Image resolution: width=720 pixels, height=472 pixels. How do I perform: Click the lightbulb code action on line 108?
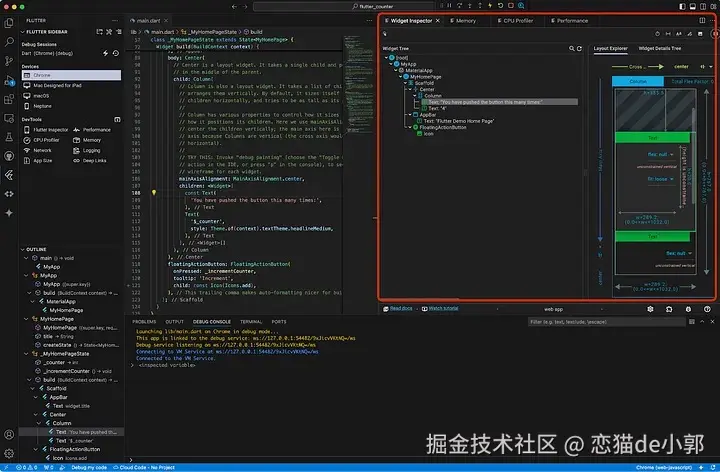(x=154, y=193)
